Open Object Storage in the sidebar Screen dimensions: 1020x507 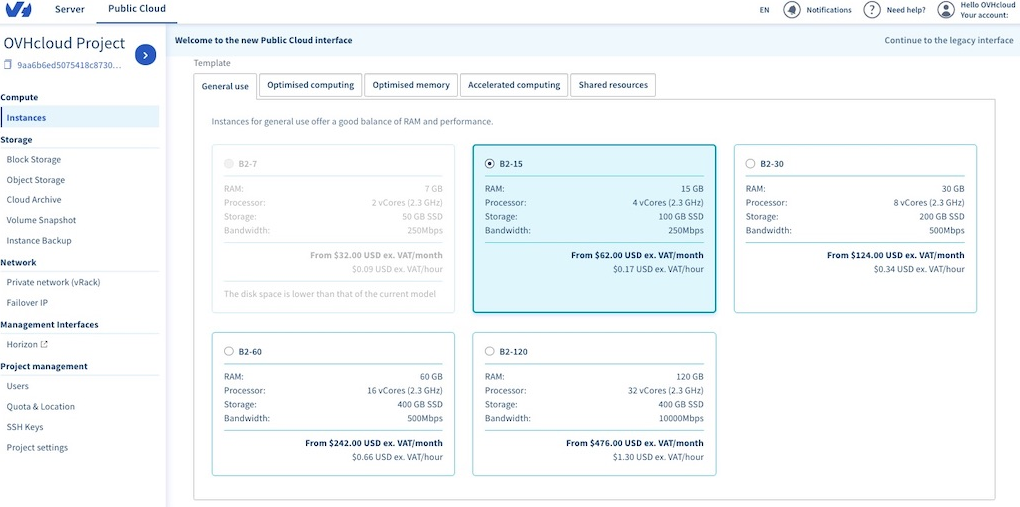click(x=36, y=180)
